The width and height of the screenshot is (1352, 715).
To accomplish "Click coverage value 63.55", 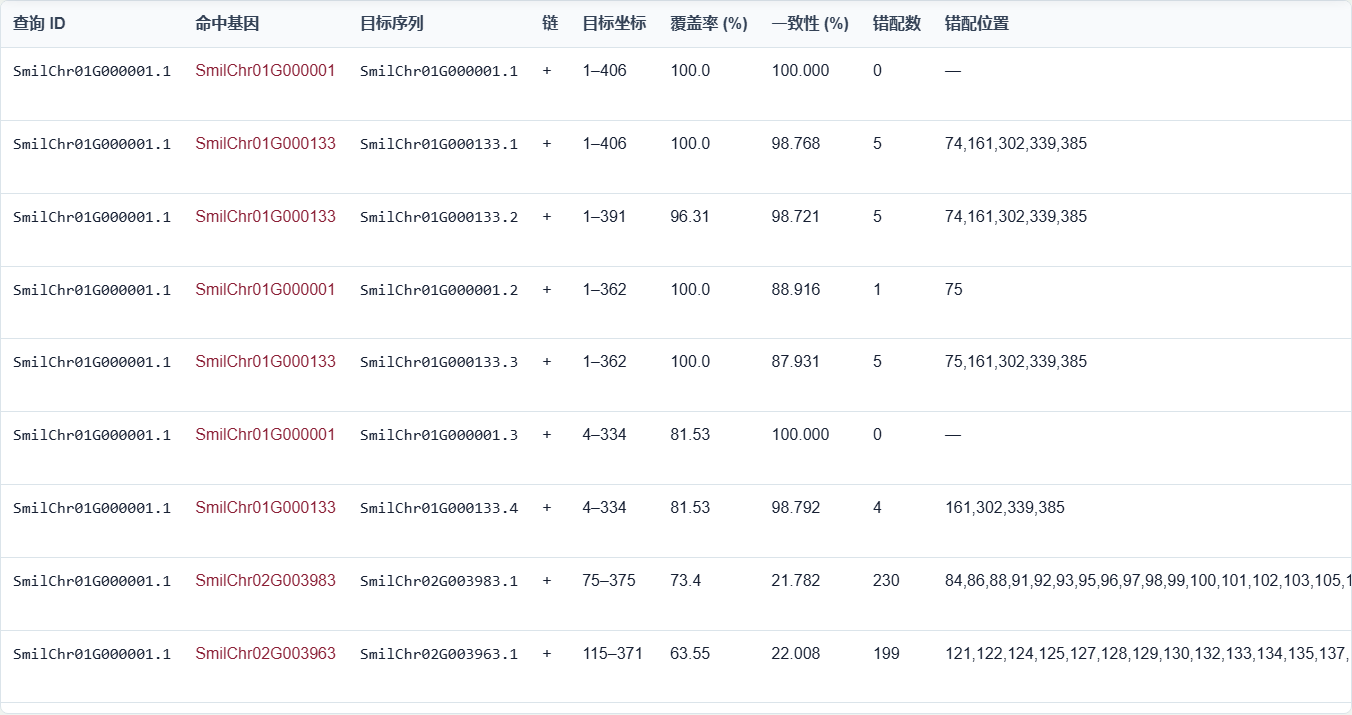I will pyautogui.click(x=690, y=654).
